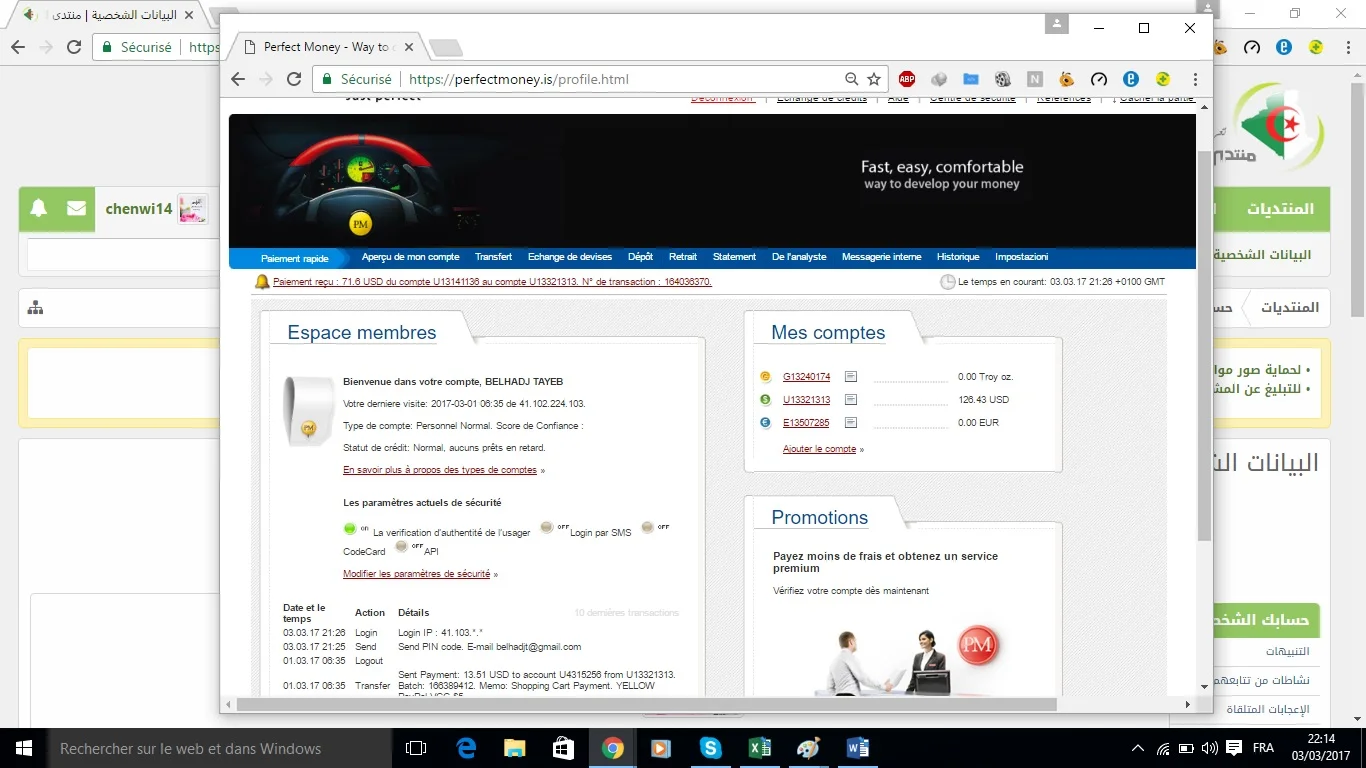The height and width of the screenshot is (768, 1366).
Task: Expand the Windows system tray hidden icons arrow
Action: [1137, 748]
